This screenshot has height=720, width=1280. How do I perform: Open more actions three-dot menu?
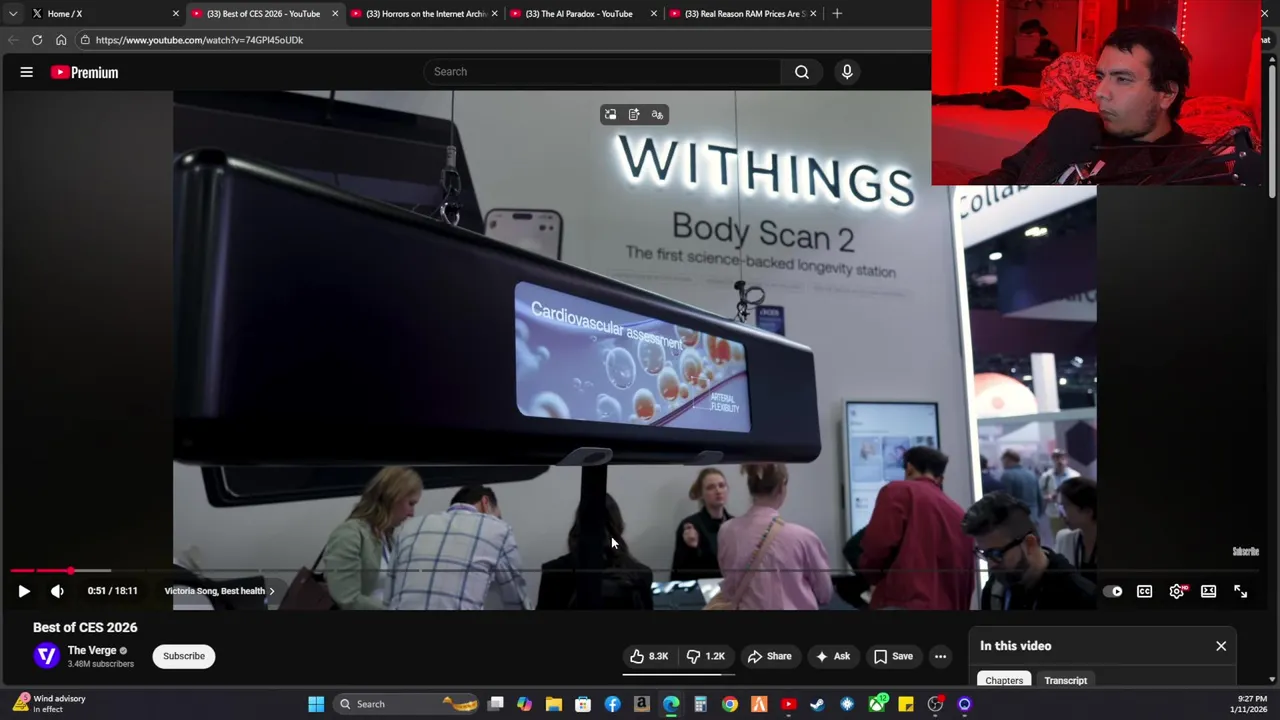pos(940,656)
